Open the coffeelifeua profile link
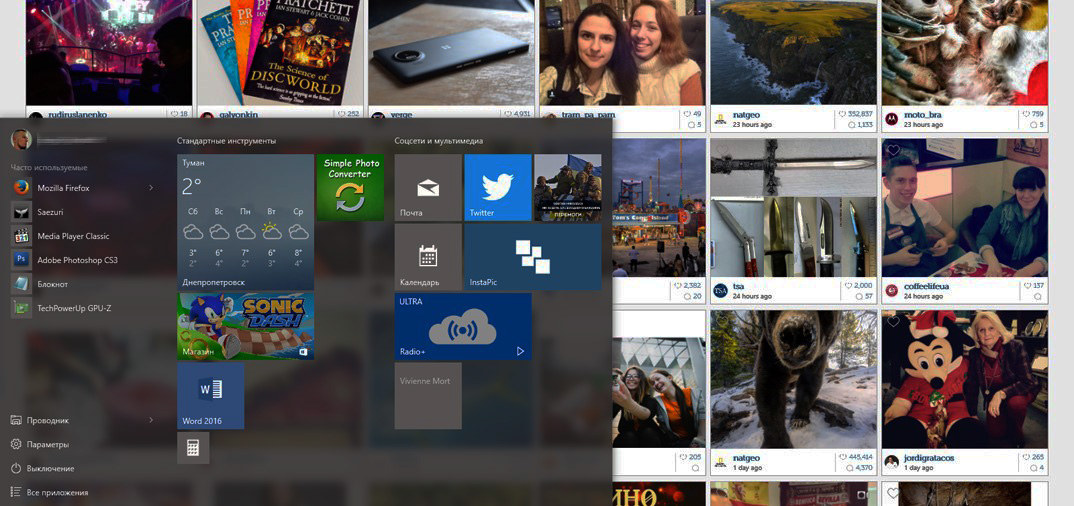The height and width of the screenshot is (506, 1074). point(926,286)
